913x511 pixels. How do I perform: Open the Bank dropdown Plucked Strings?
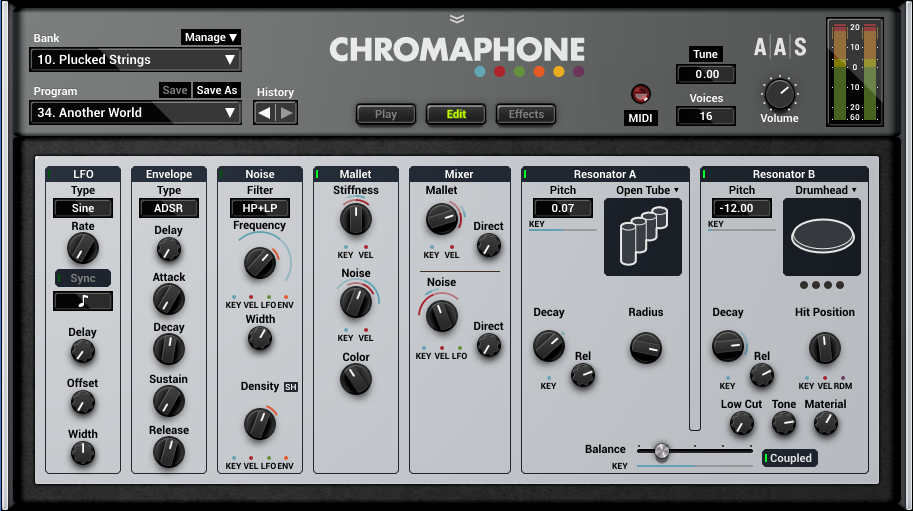[136, 59]
